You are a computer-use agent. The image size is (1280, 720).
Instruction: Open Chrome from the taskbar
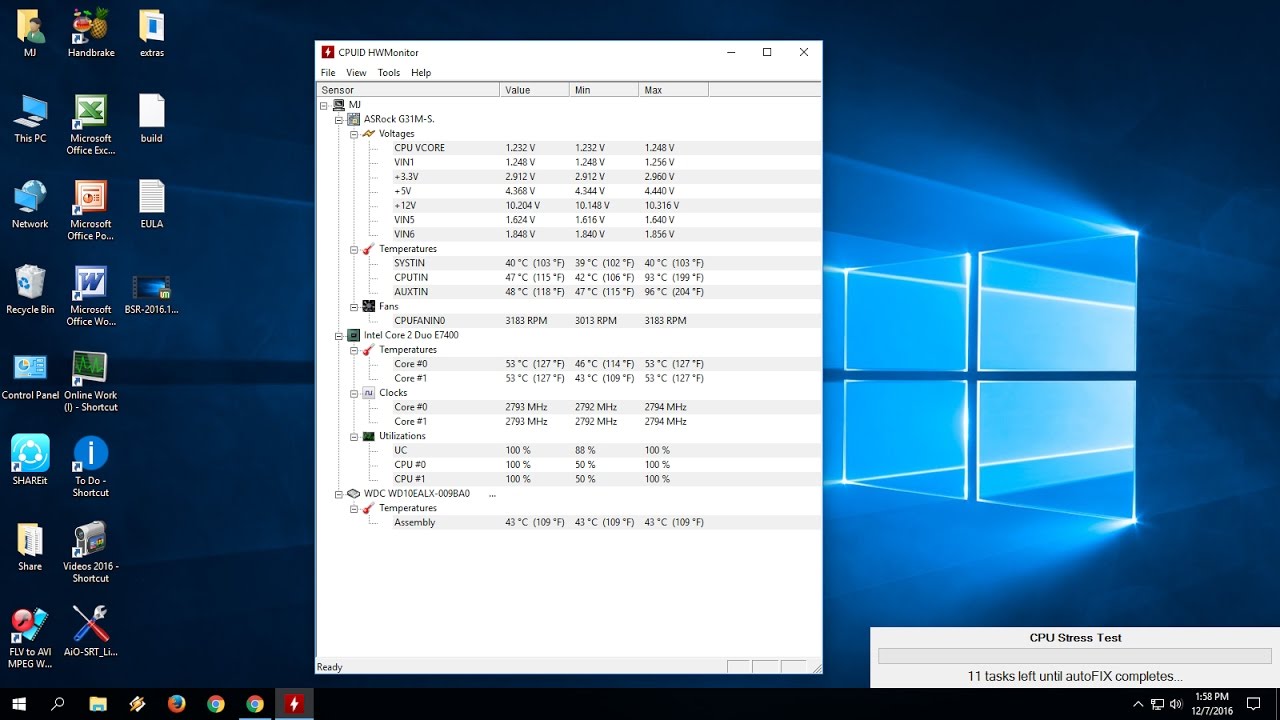tap(216, 704)
